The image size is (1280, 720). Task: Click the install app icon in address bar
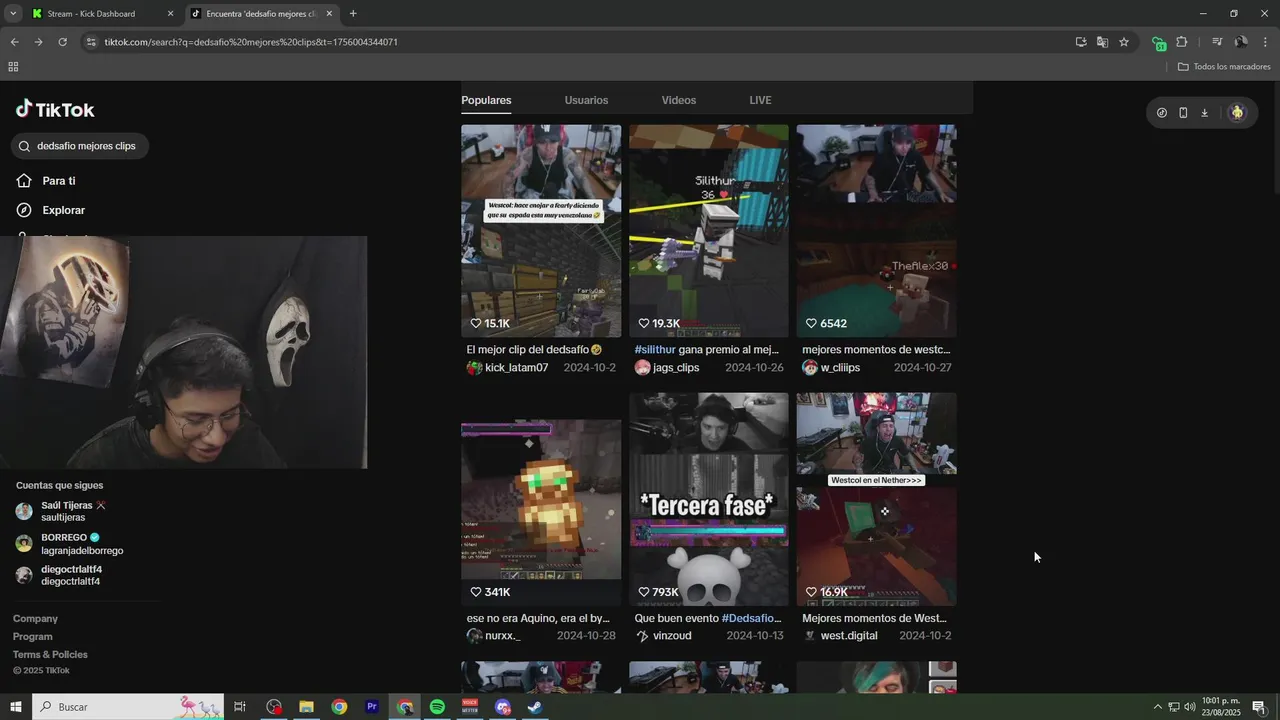(x=1081, y=42)
